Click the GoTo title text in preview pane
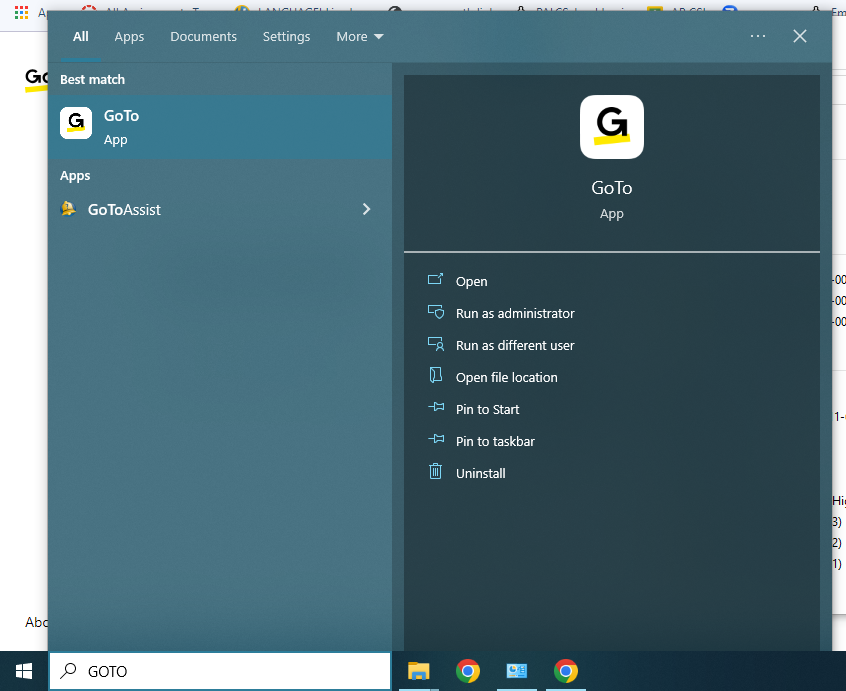Screen dimensions: 846x691 (x=611, y=188)
